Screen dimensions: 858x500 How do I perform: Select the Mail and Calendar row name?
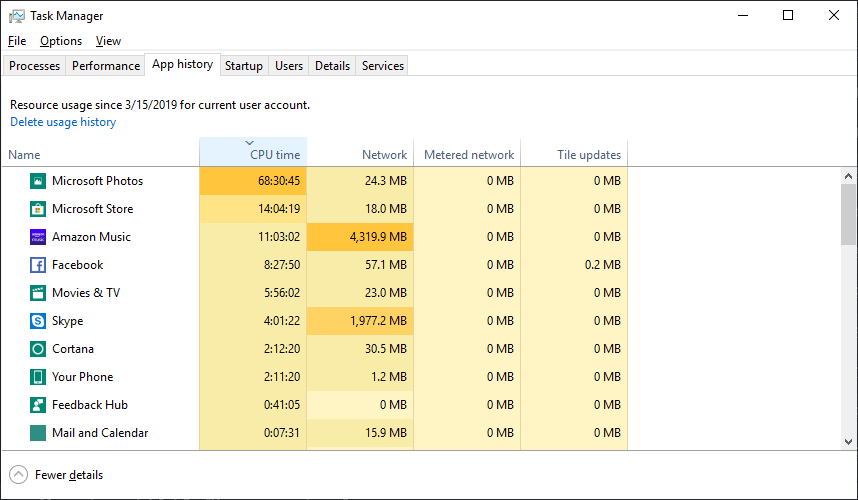point(100,433)
